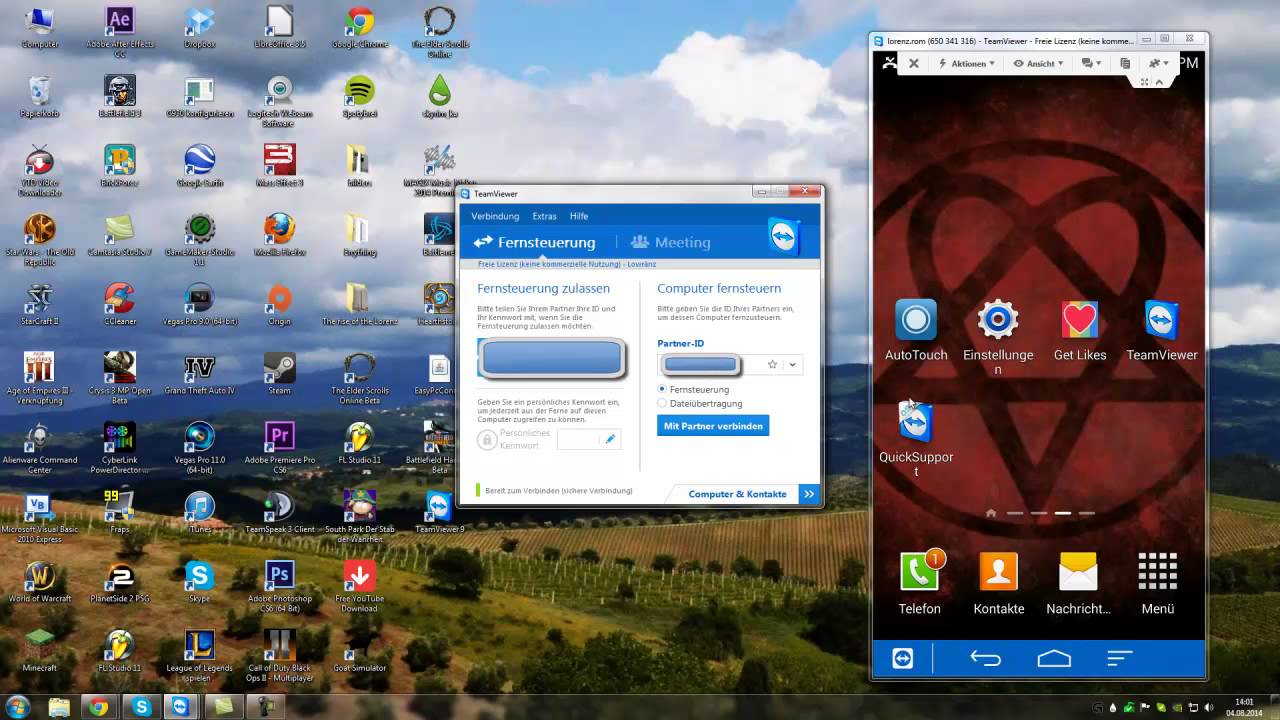Open AutoTouch app on the phone screen
Image resolution: width=1280 pixels, height=720 pixels.
[x=916, y=330]
